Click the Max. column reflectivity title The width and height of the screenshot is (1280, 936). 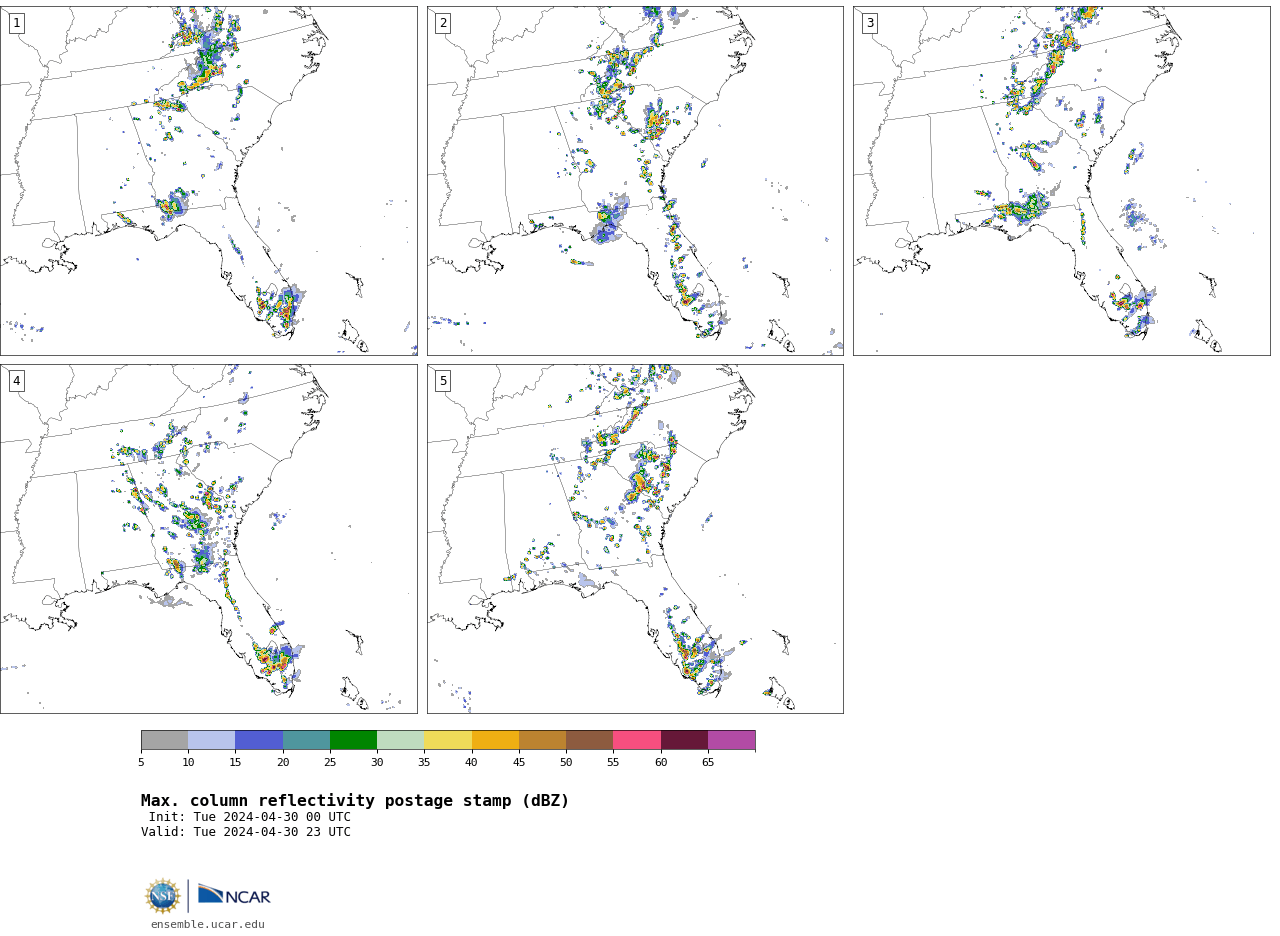[355, 801]
